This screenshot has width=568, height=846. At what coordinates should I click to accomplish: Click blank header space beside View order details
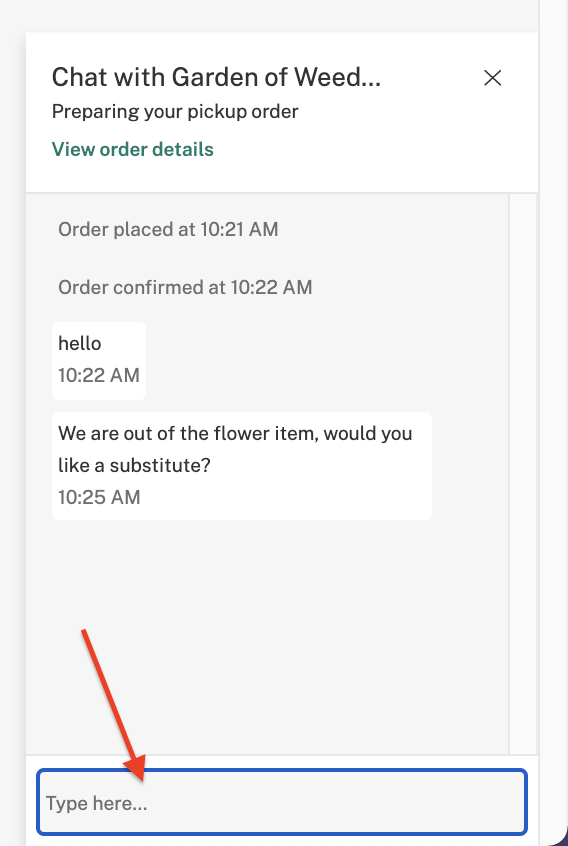point(372,149)
